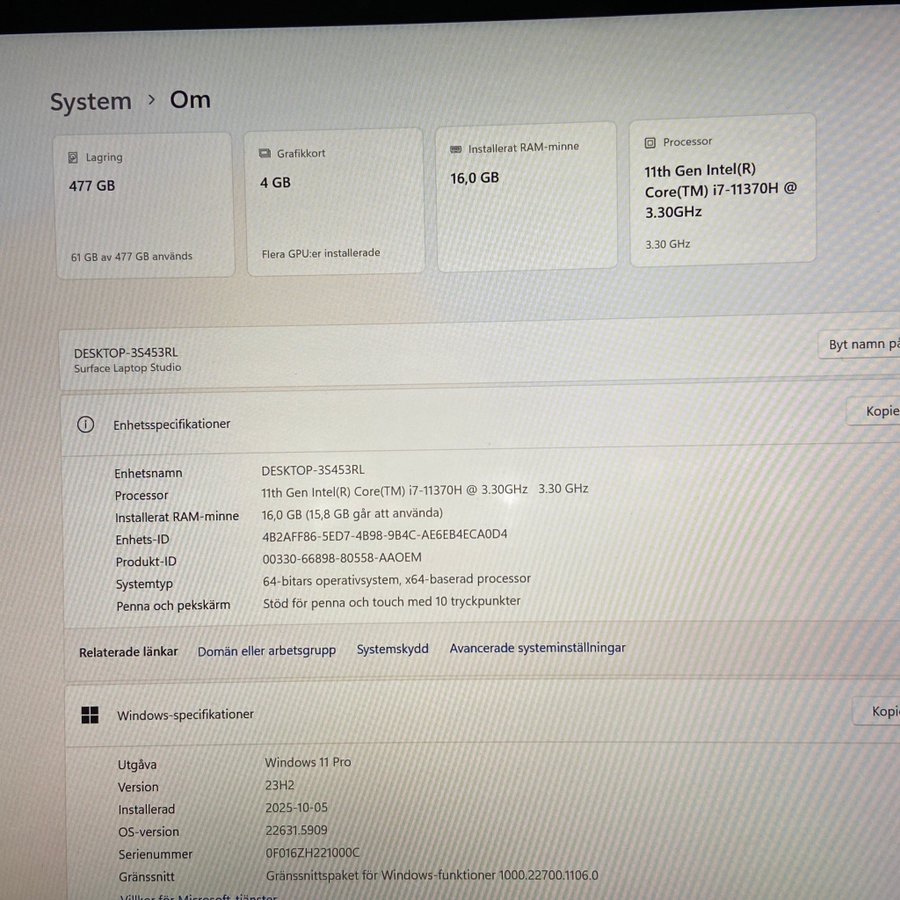Image resolution: width=900 pixels, height=900 pixels.
Task: Open graphics card showing 4 GB
Action: point(334,203)
